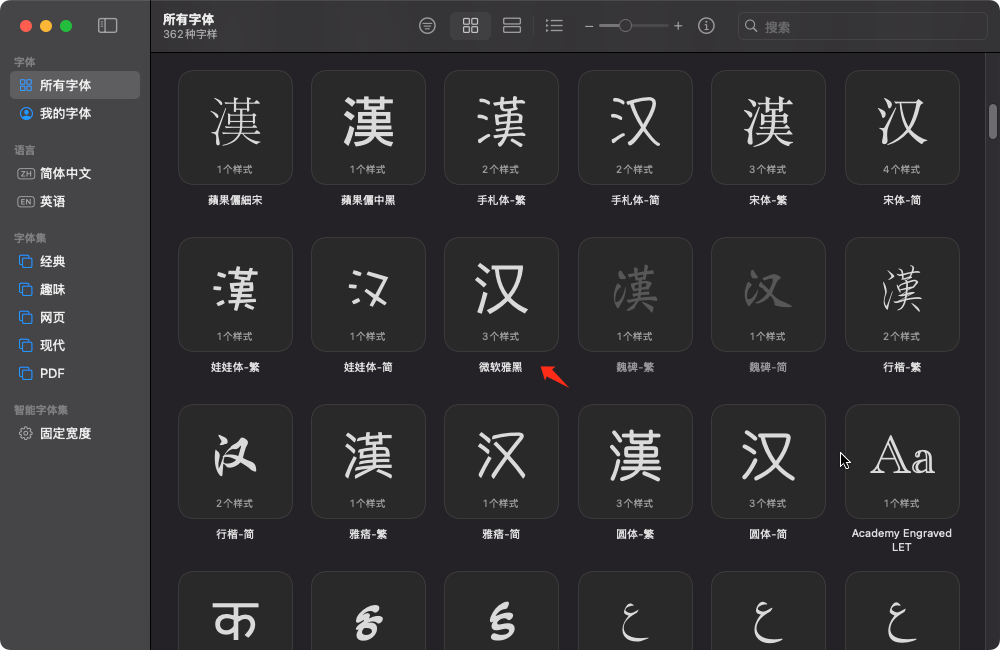Switch to list view layout

pos(554,26)
